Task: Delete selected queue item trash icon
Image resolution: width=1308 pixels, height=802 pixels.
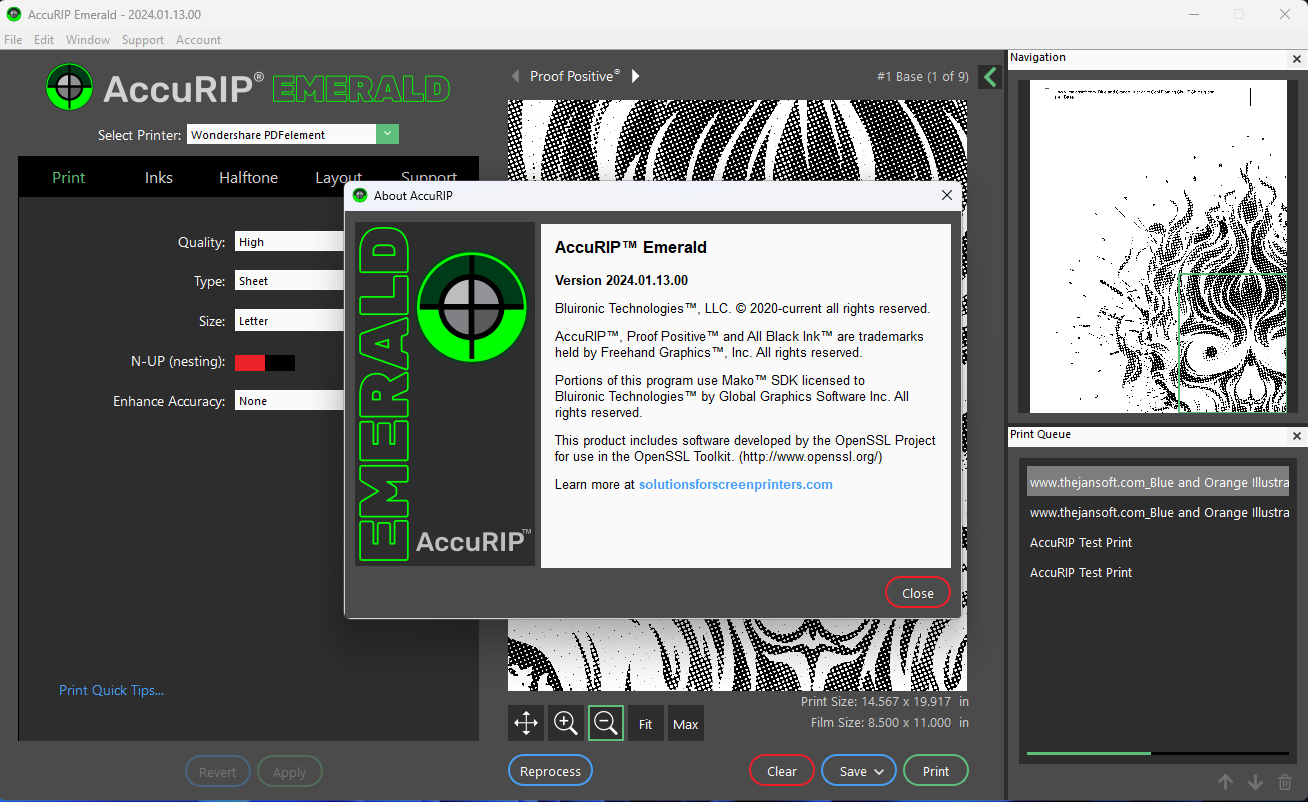Action: 1285,782
